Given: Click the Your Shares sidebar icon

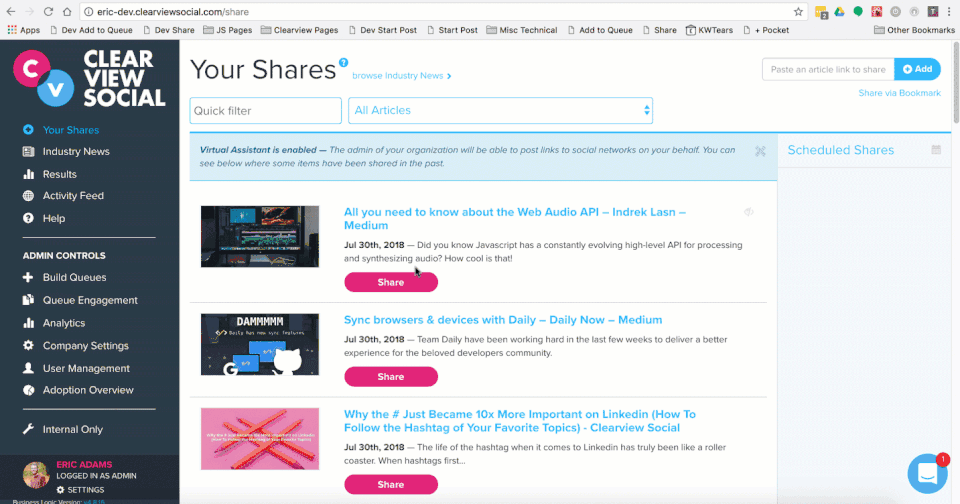Looking at the screenshot, I should click(x=28, y=130).
